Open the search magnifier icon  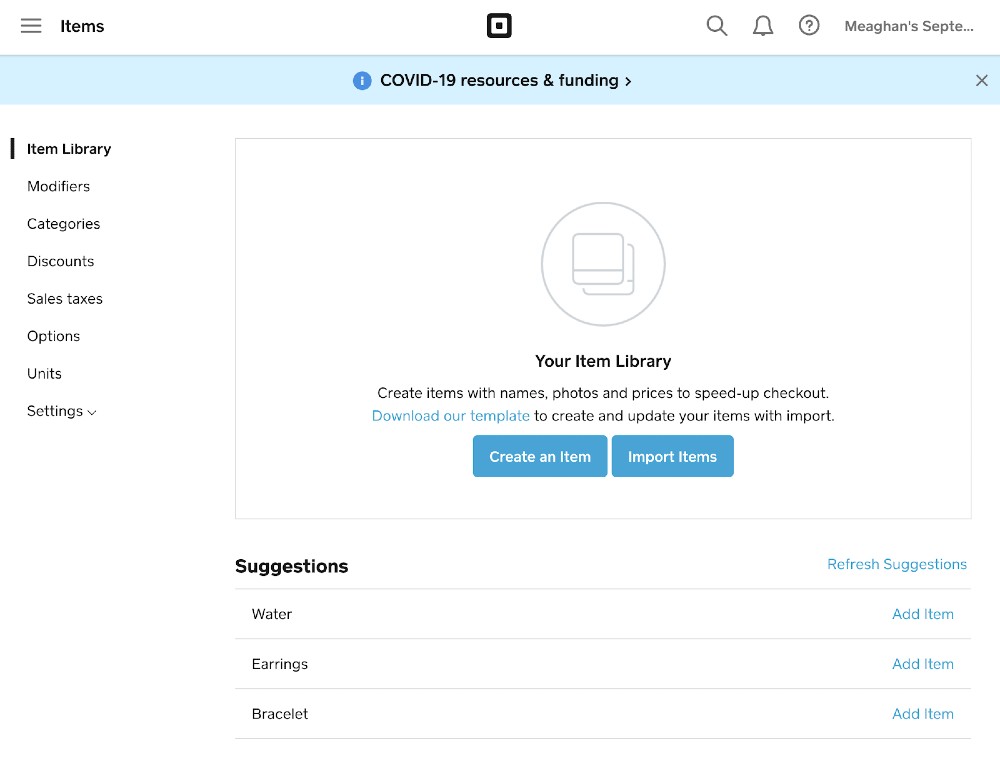tap(716, 26)
